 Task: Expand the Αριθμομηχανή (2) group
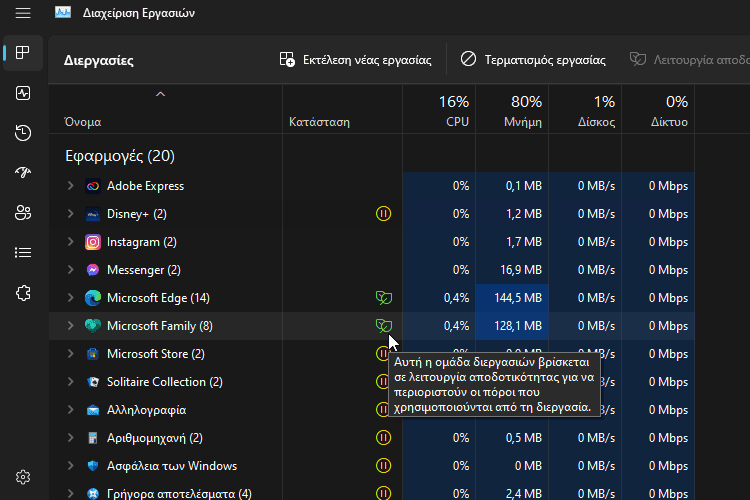pos(70,438)
